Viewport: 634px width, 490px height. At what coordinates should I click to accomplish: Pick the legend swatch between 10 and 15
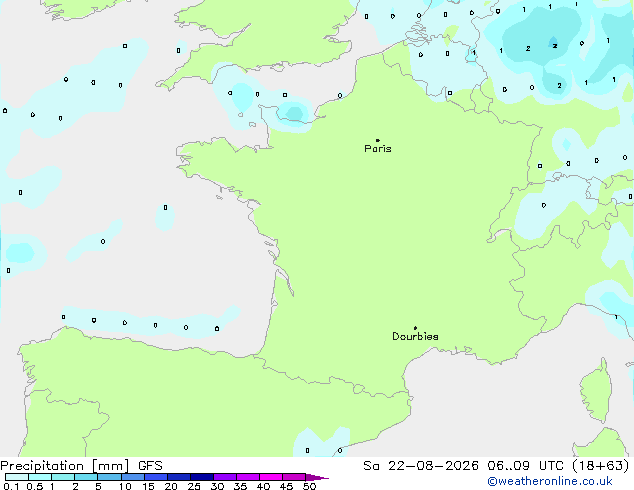(133, 477)
